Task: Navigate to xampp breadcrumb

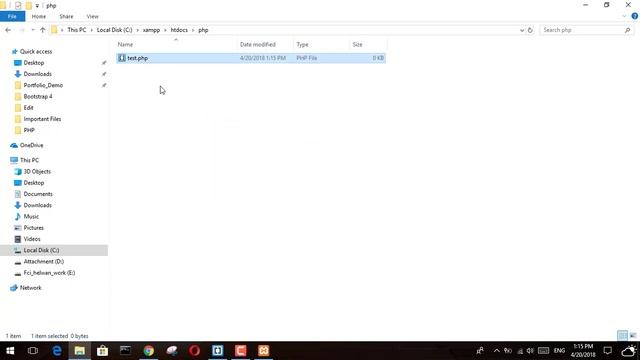Action: pos(151,30)
